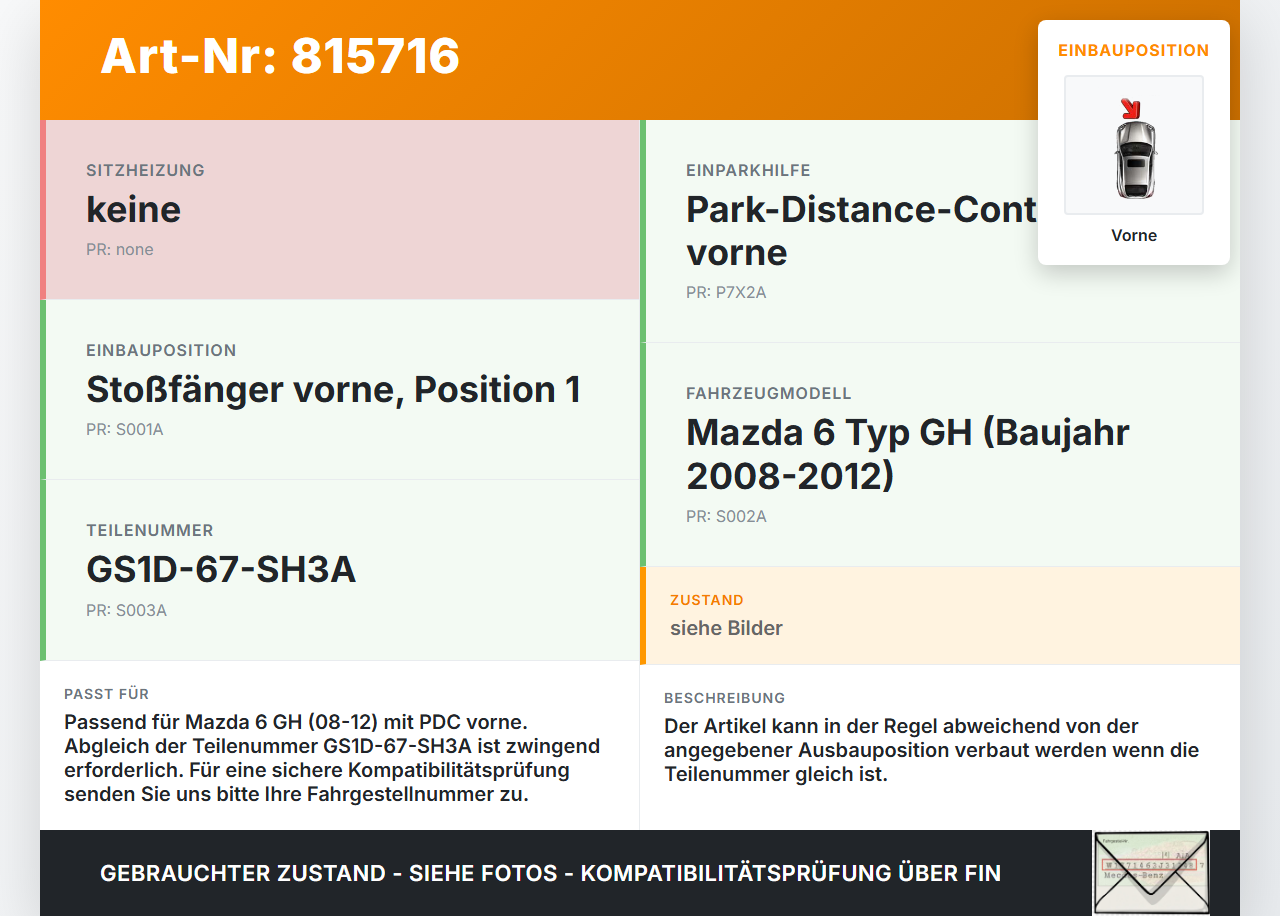This screenshot has width=1280, height=916.
Task: Select the Sitzheizung keine card
Action: (340, 210)
